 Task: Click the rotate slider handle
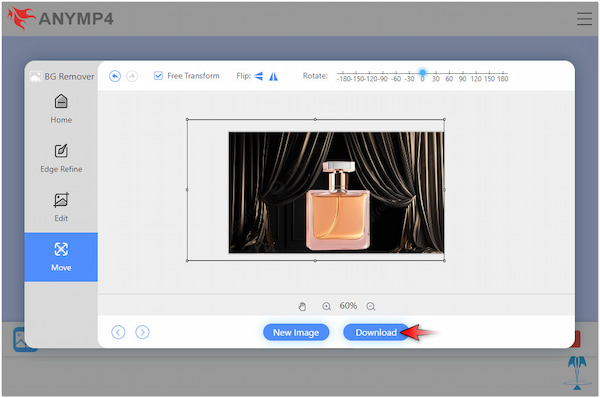[422, 72]
